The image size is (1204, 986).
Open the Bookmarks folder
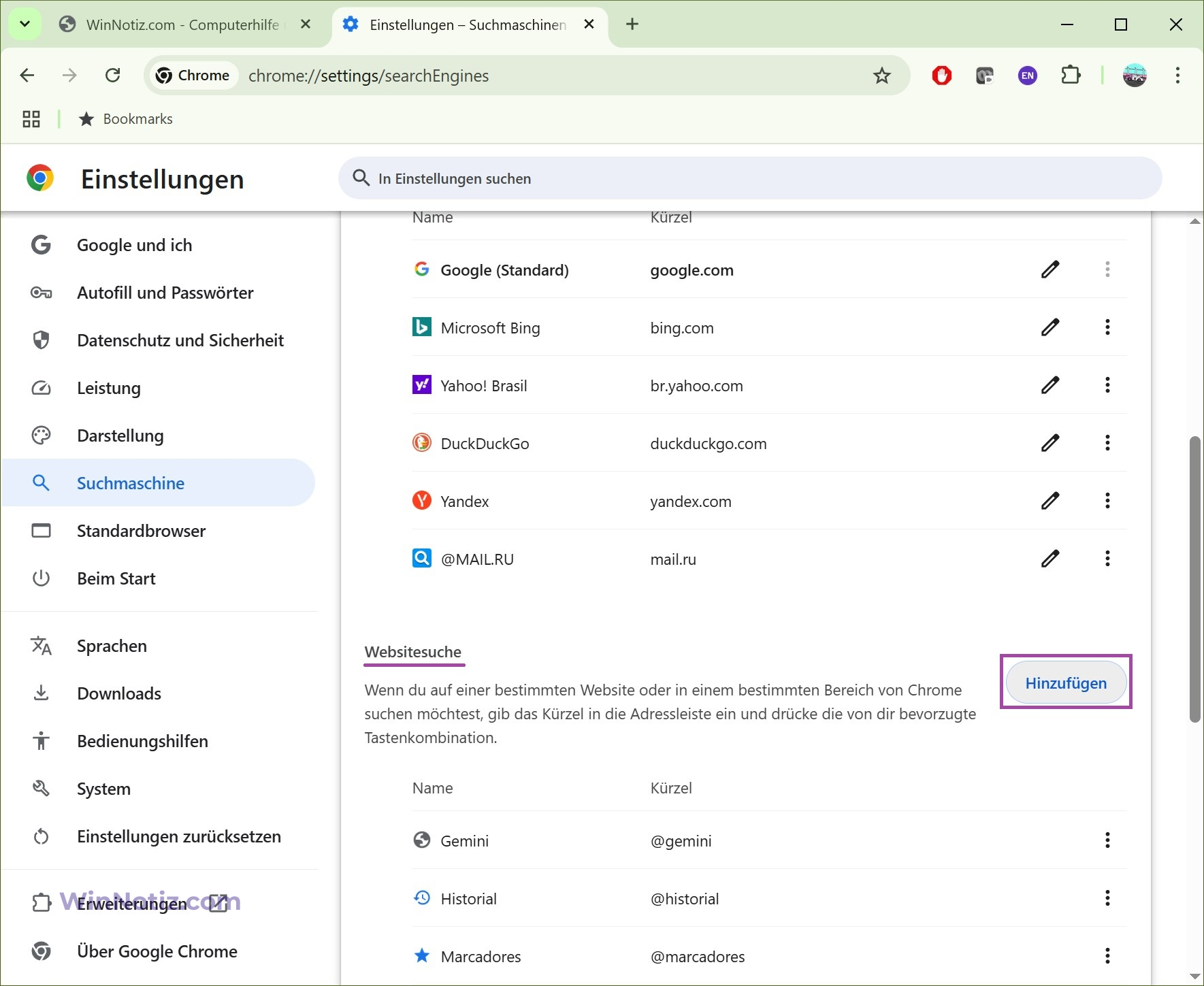pos(127,119)
